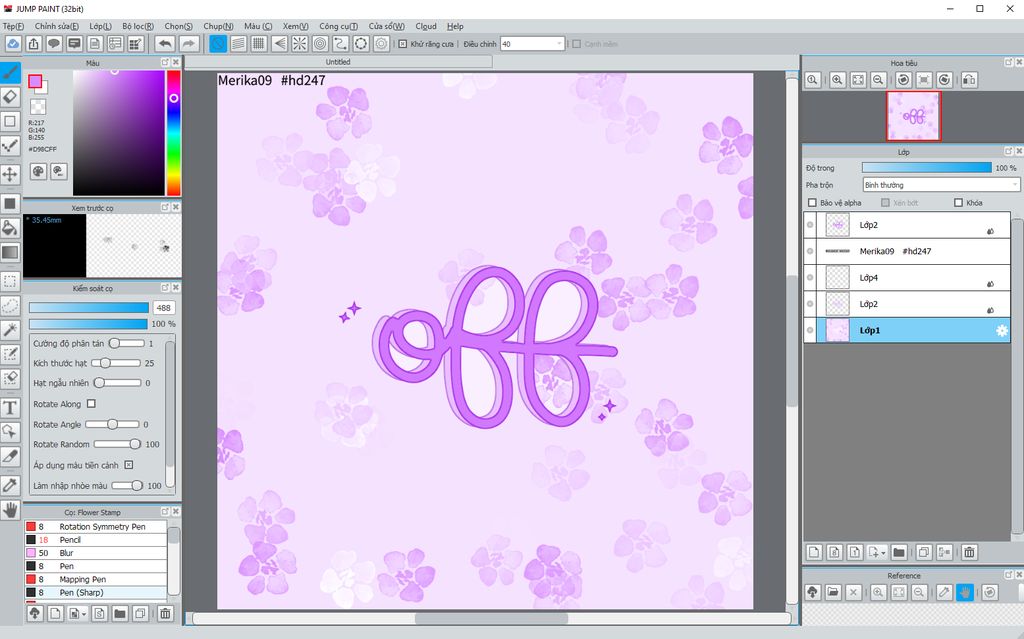Click the navigator canvas thumbnail
Image resolution: width=1024 pixels, height=639 pixels.
(914, 116)
